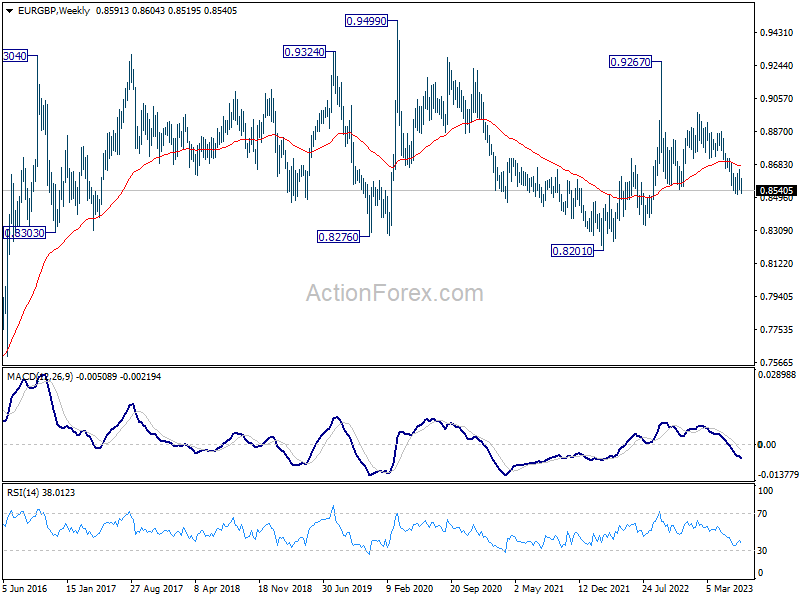Click the 0.93240 price label
The height and width of the screenshot is (600, 800).
(304, 52)
